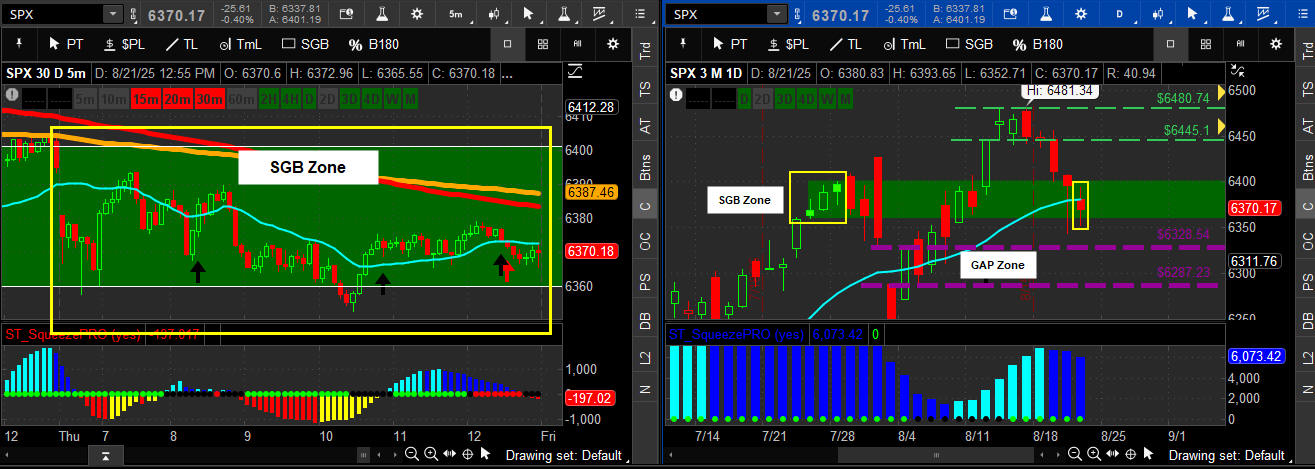The image size is (1315, 469).
Task: Select $PL tool in right chart toolbar
Action: pyautogui.click(x=788, y=44)
